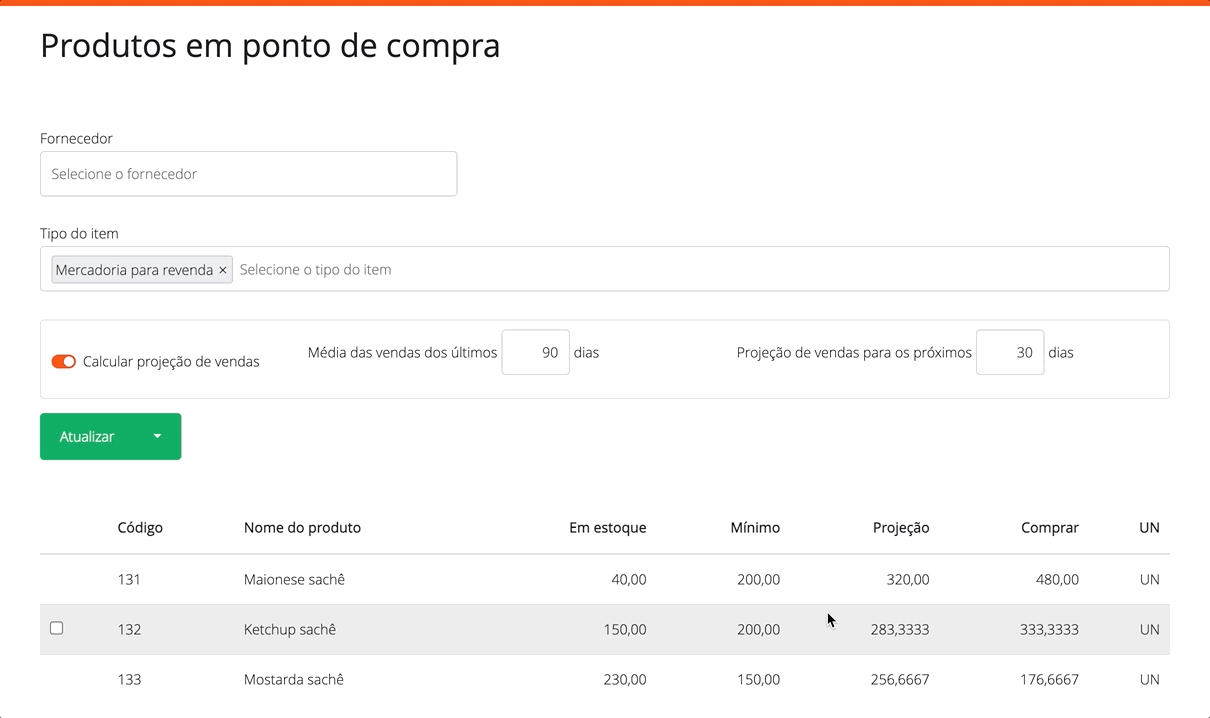Open the "Tipo do item" selection field

500,269
